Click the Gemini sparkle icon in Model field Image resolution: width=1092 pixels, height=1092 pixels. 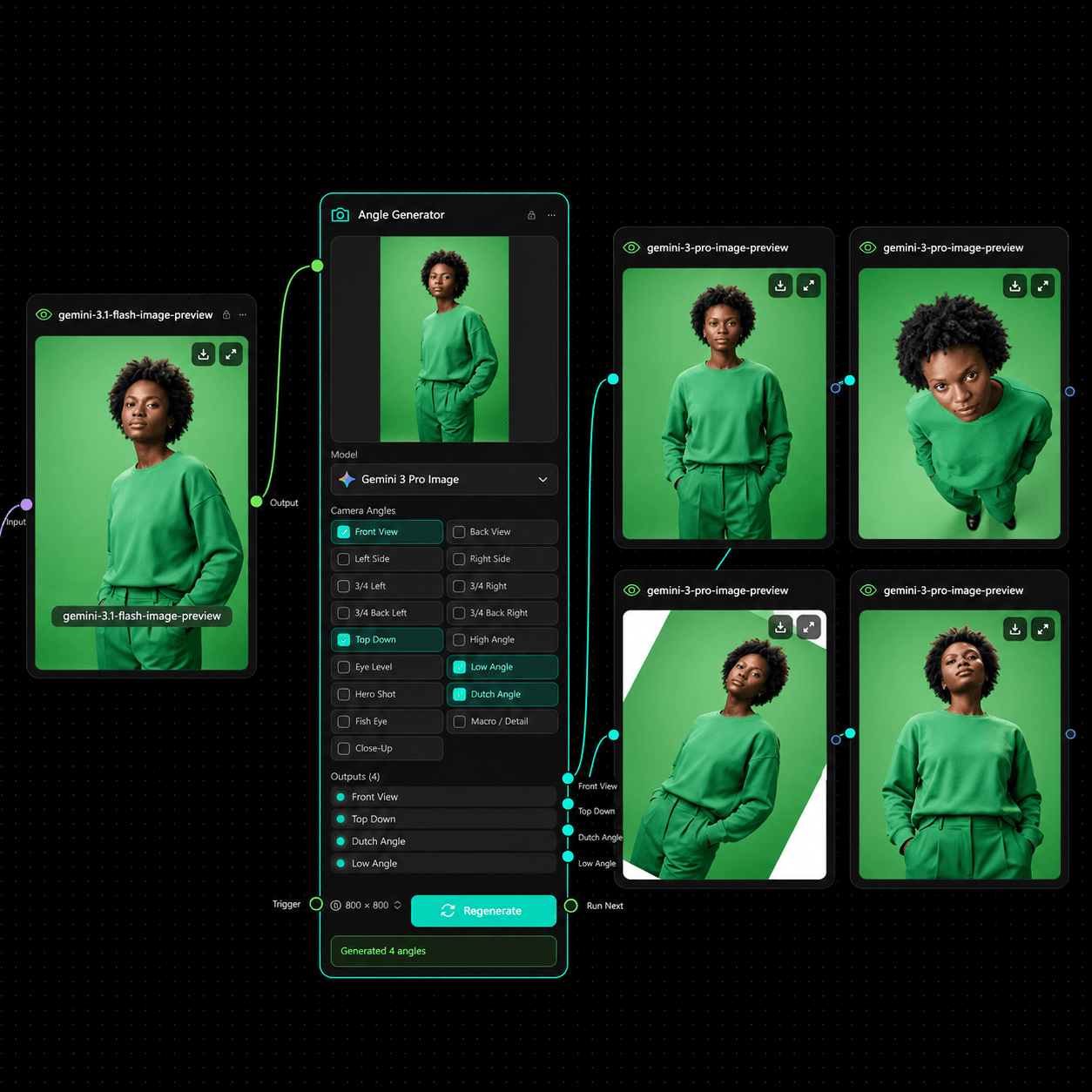(x=347, y=480)
